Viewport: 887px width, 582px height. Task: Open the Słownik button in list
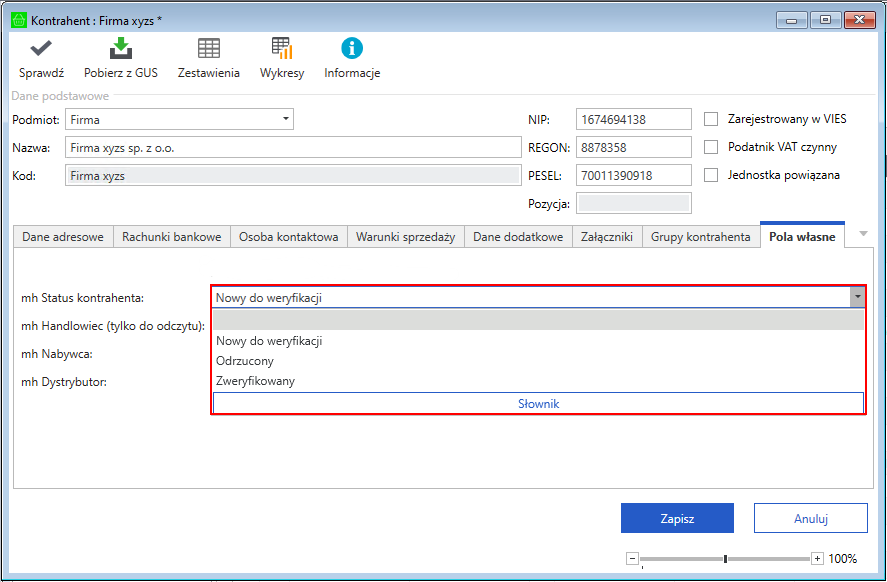pos(538,403)
